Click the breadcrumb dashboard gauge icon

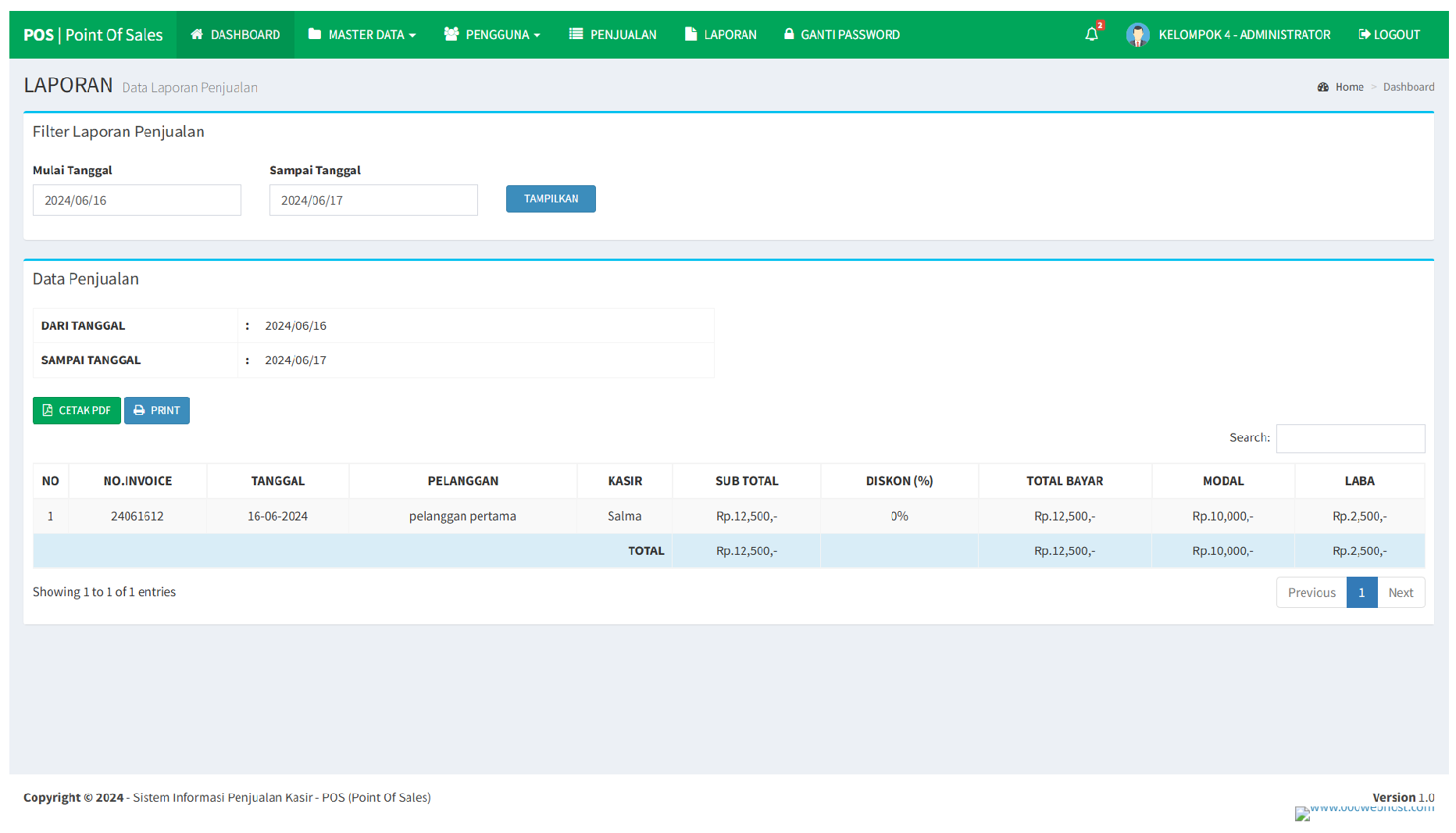click(1322, 88)
